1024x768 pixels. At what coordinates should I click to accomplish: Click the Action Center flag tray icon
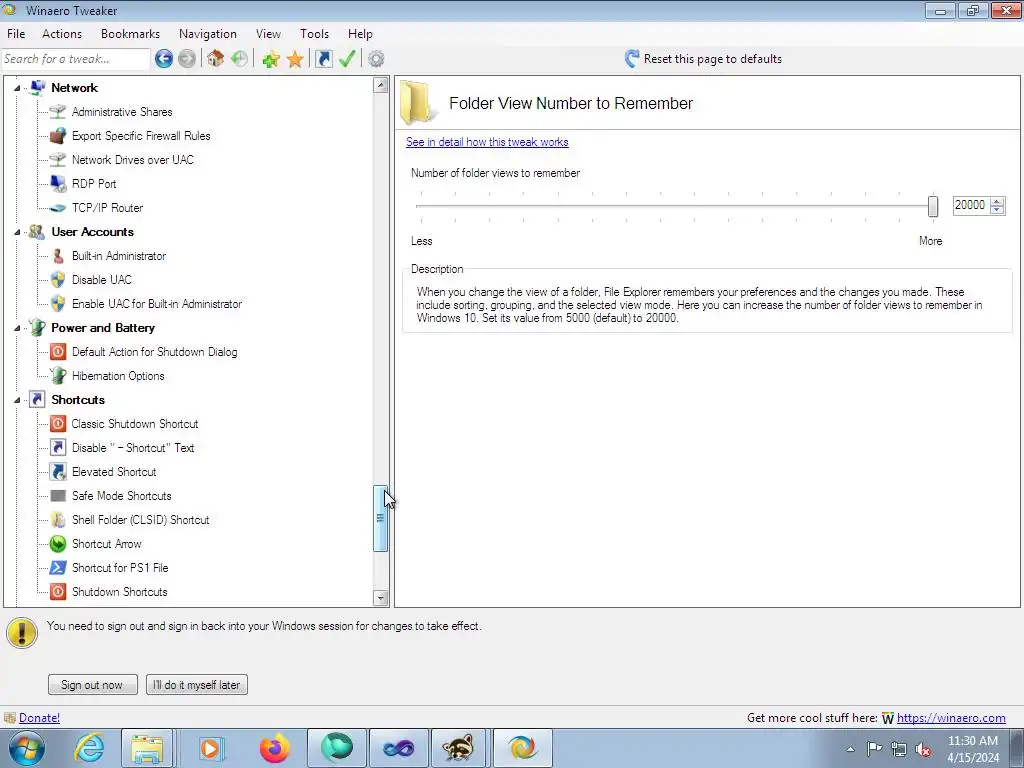pyautogui.click(x=874, y=749)
